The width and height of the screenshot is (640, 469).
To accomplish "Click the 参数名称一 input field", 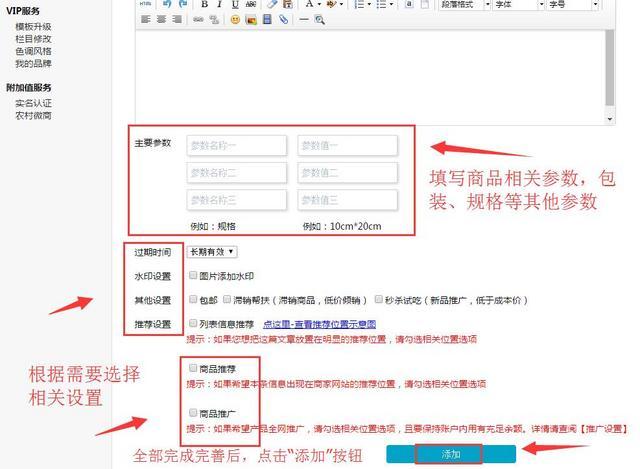I will pyautogui.click(x=237, y=145).
